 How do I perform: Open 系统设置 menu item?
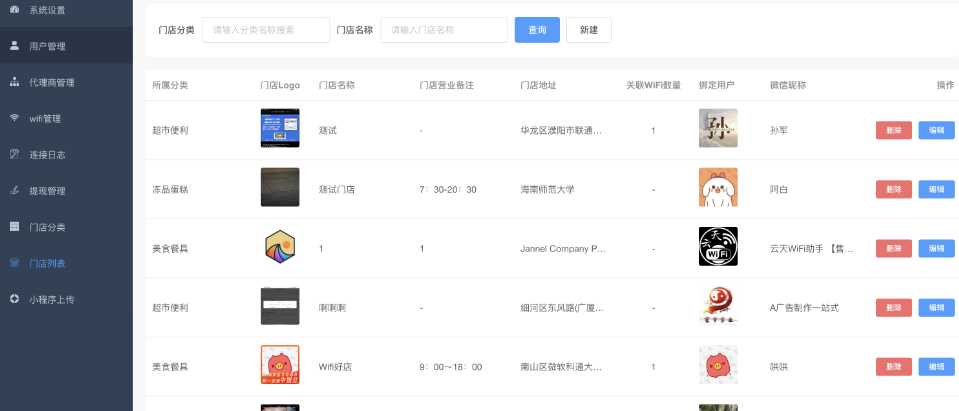pyautogui.click(x=66, y=10)
